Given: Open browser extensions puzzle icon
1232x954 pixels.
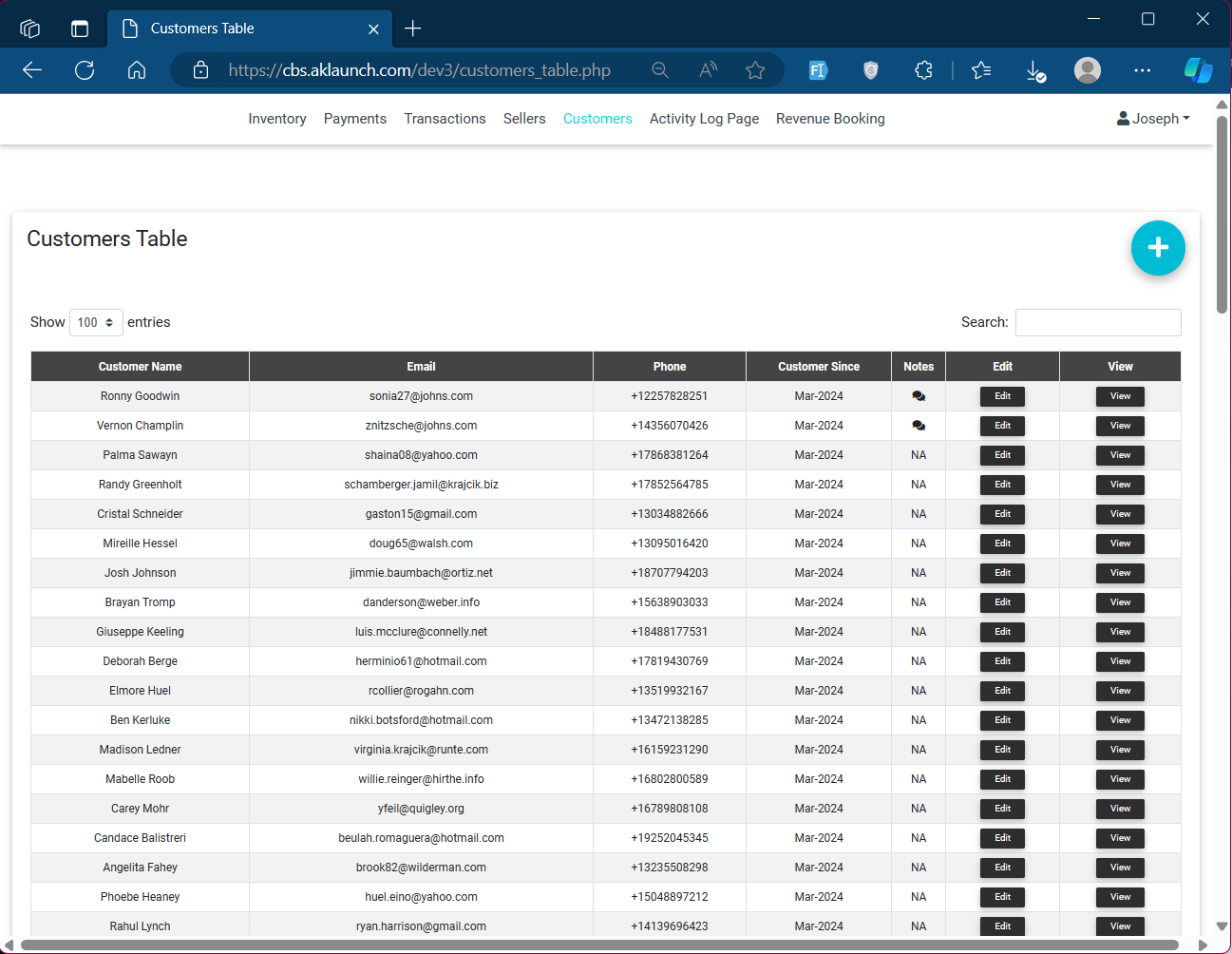Looking at the screenshot, I should [923, 70].
